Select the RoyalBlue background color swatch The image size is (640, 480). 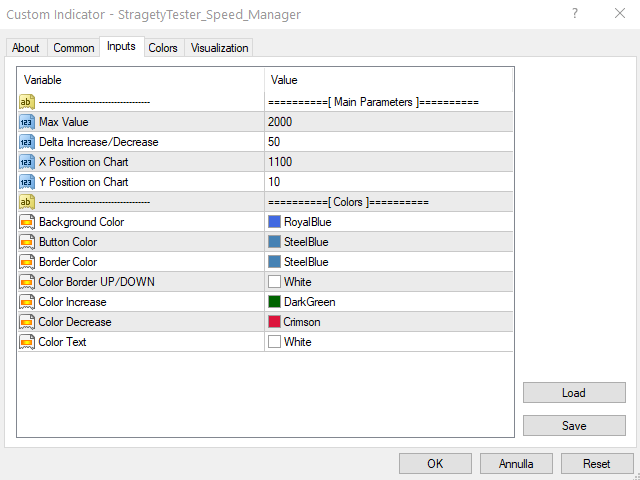[x=275, y=222]
